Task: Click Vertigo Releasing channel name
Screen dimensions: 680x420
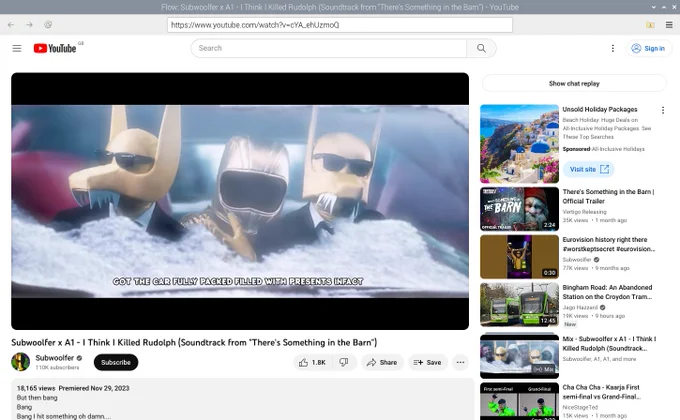Action: [x=584, y=212]
